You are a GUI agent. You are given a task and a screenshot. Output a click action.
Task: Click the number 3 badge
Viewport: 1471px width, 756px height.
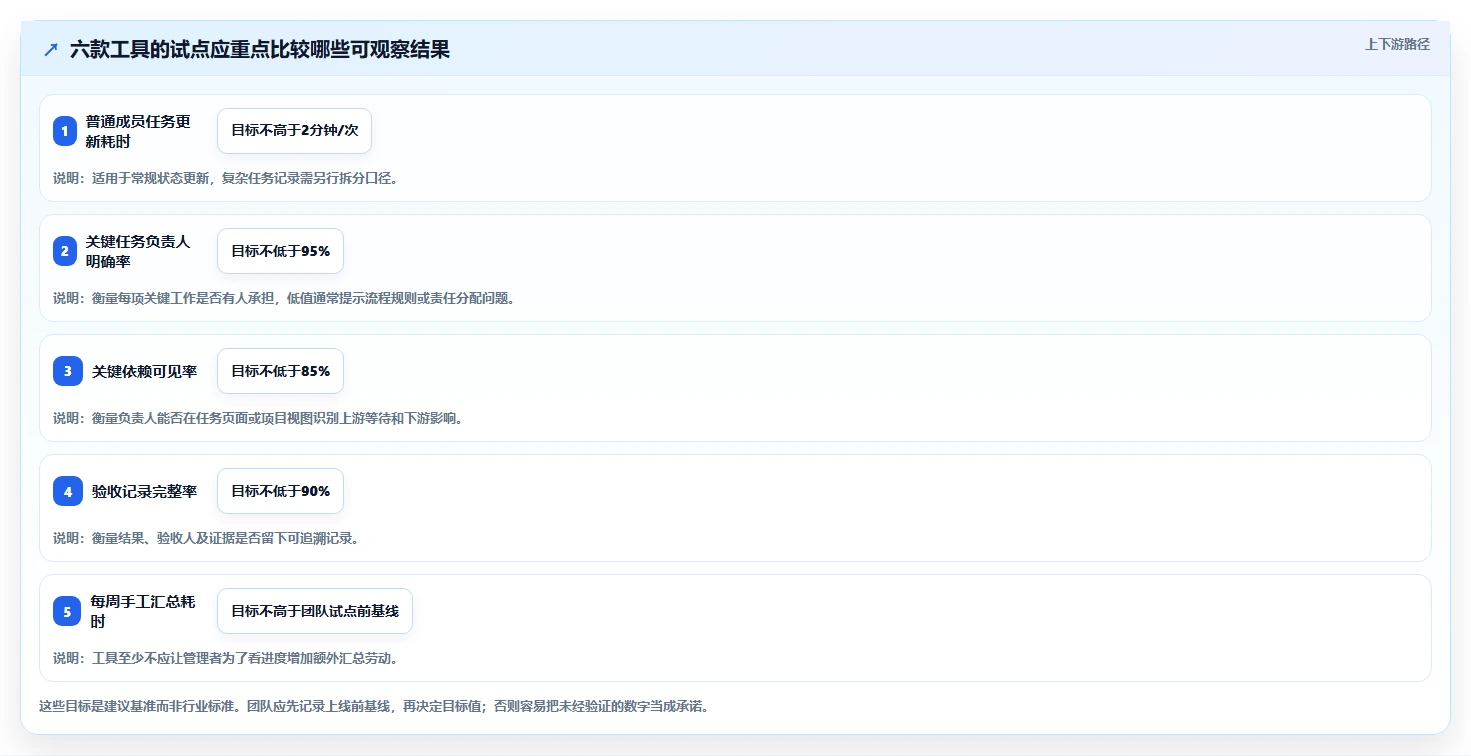pos(68,371)
